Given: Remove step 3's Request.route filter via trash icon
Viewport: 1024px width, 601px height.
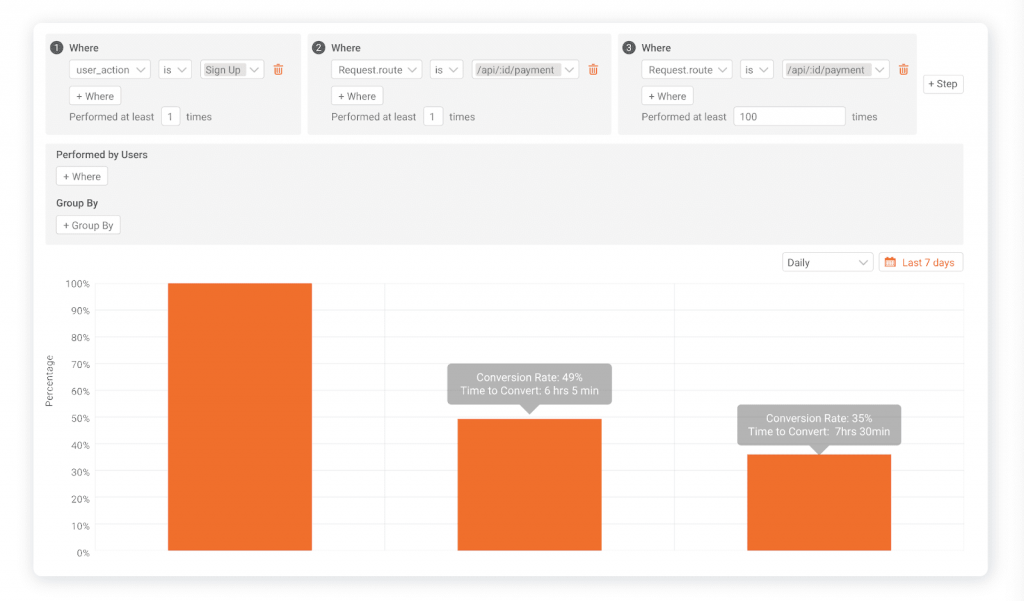Looking at the screenshot, I should pyautogui.click(x=903, y=69).
